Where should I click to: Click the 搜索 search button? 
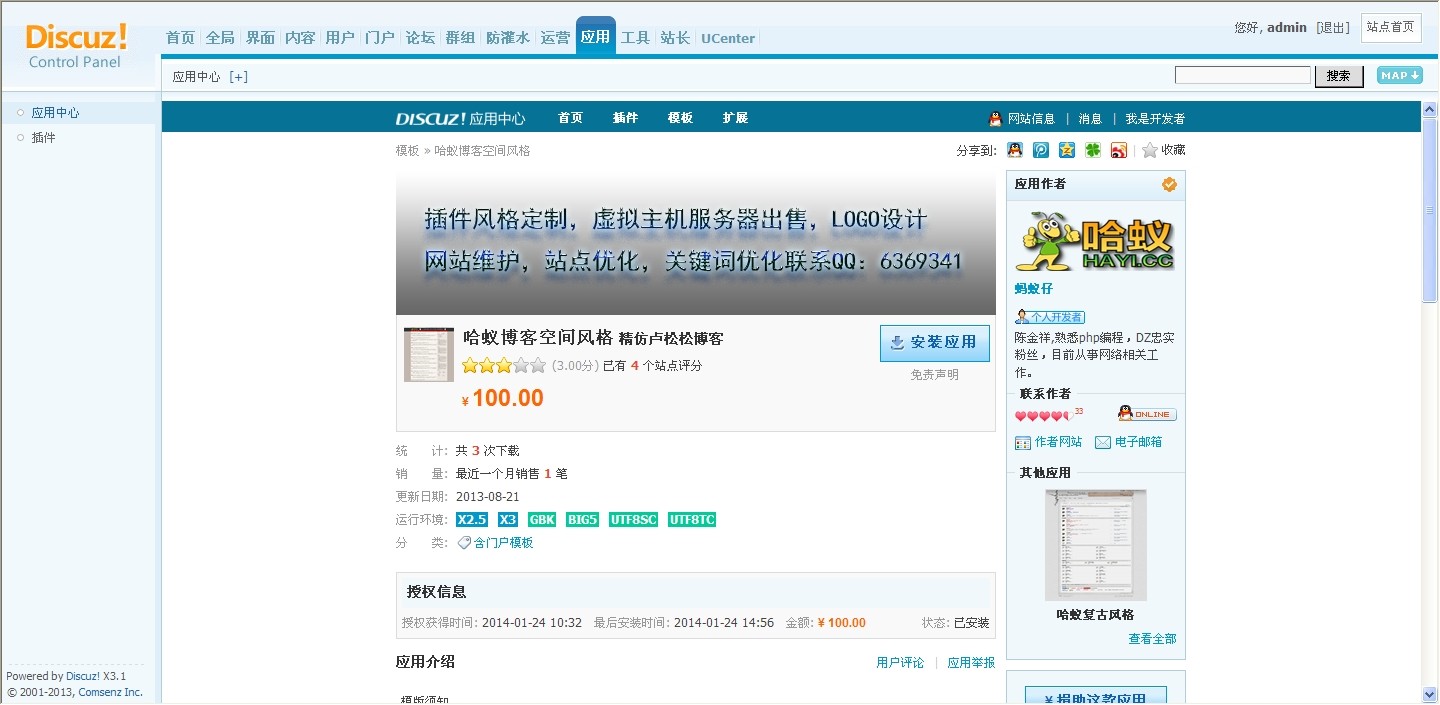point(1338,76)
